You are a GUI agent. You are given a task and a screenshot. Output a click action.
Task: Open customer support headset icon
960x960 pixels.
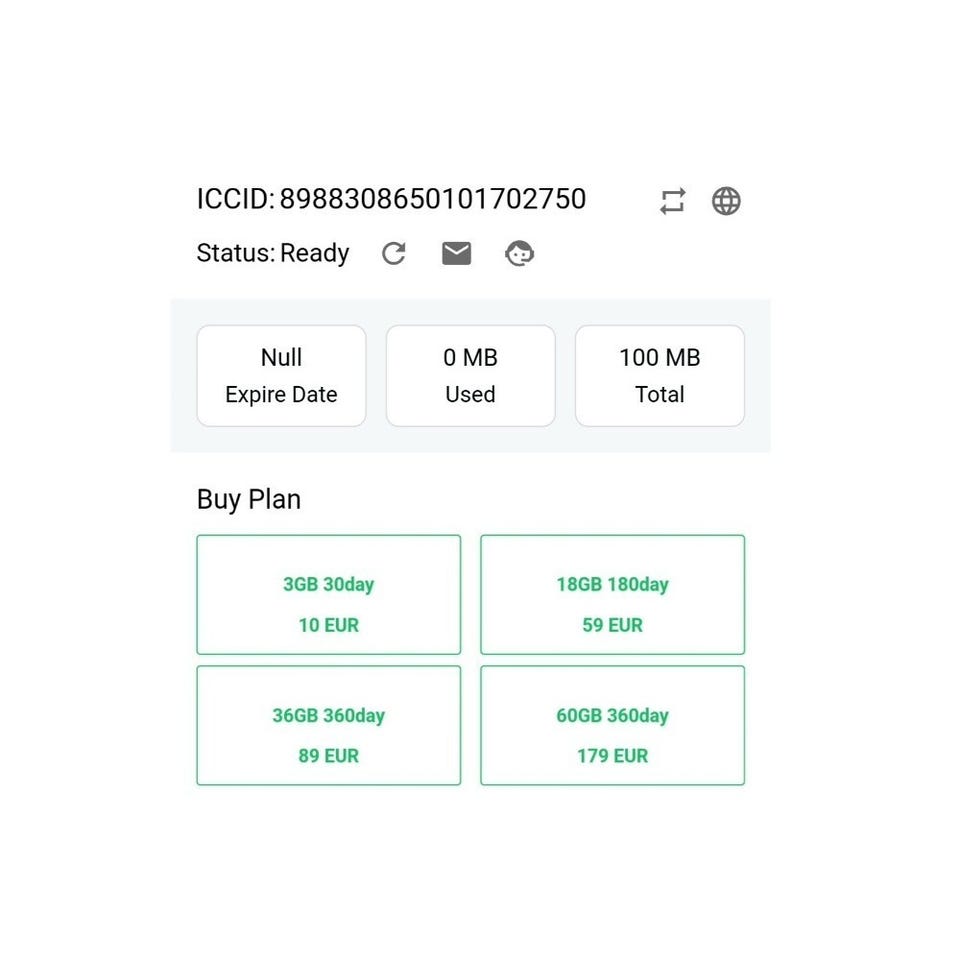[x=519, y=253]
